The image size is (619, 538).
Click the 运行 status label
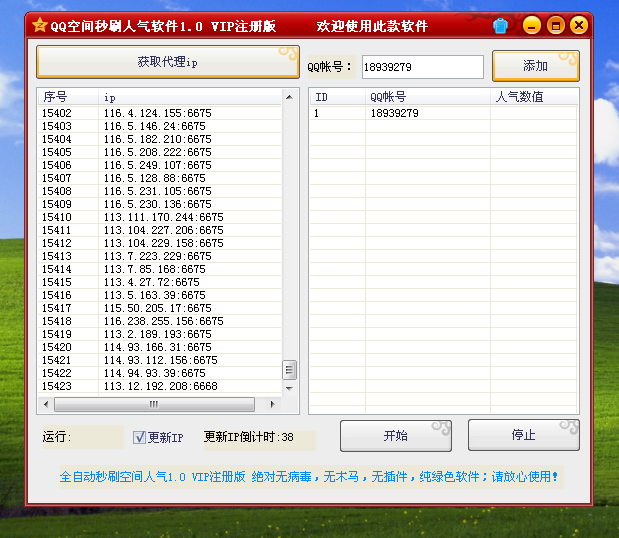click(x=57, y=437)
